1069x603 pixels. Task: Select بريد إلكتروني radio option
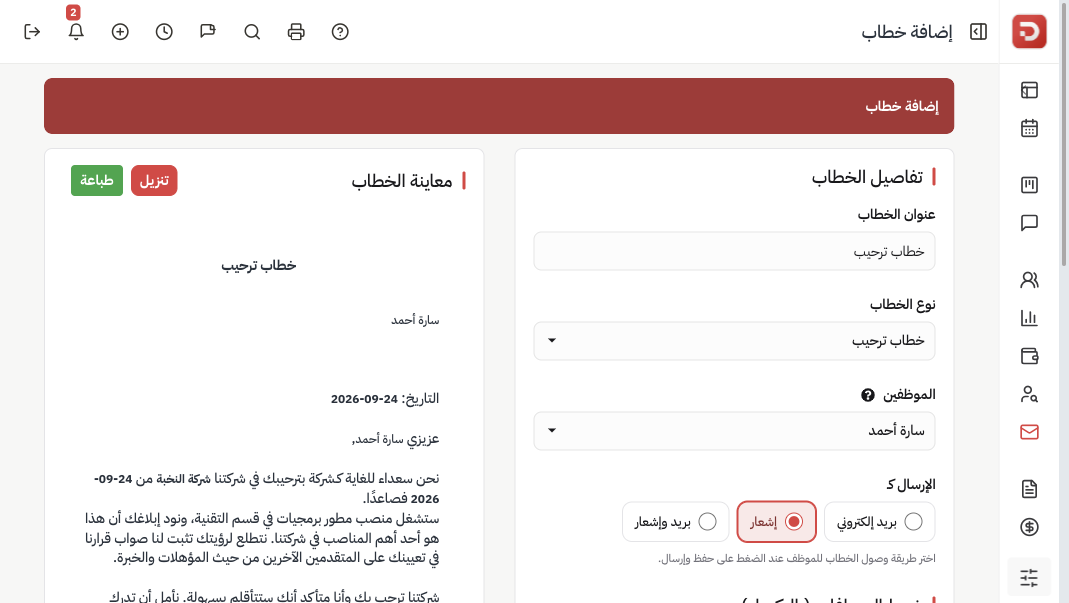click(879, 522)
